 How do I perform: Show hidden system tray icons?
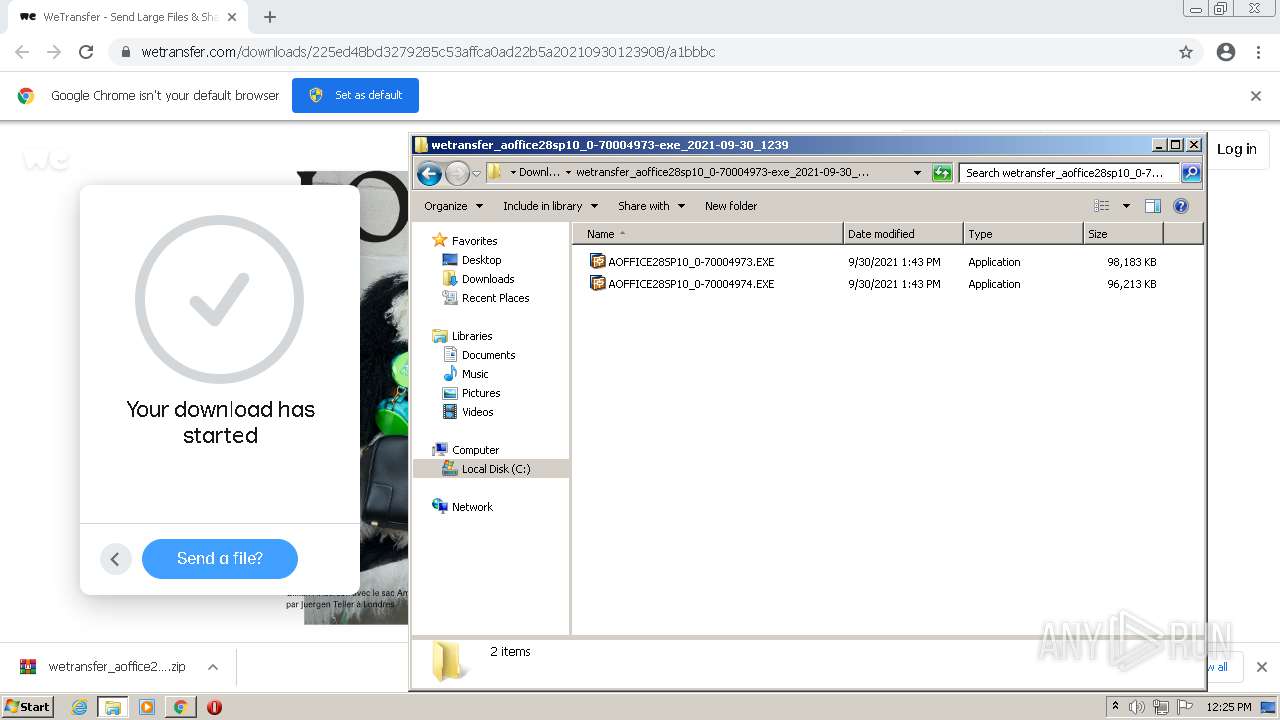coord(1115,707)
